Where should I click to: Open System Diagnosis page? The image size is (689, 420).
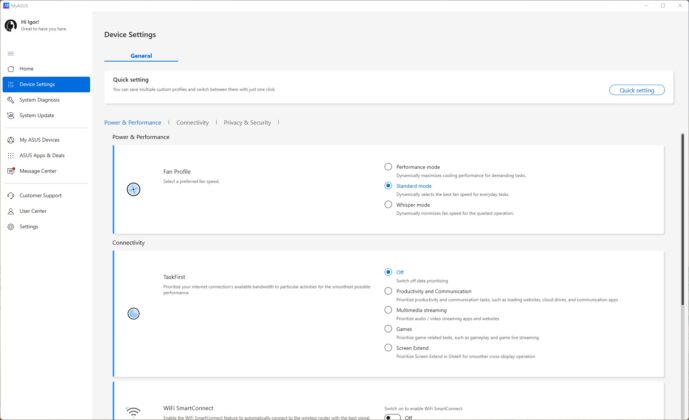pos(46,100)
